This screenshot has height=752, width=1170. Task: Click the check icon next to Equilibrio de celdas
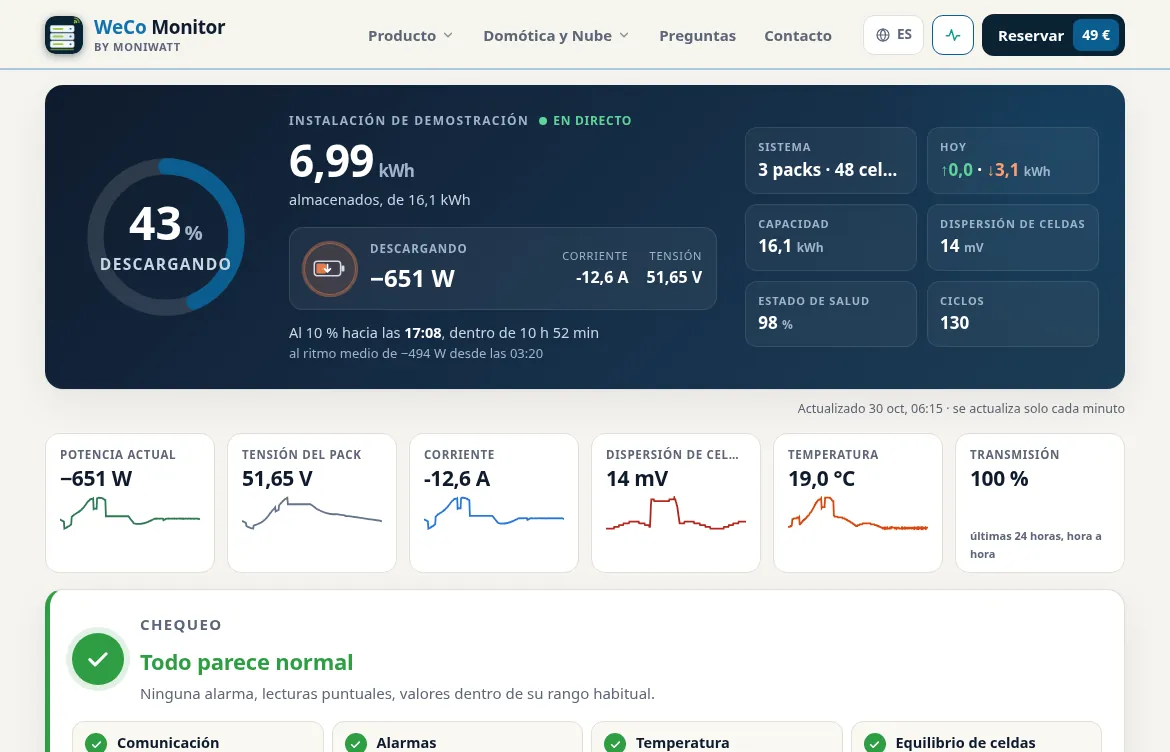click(875, 743)
